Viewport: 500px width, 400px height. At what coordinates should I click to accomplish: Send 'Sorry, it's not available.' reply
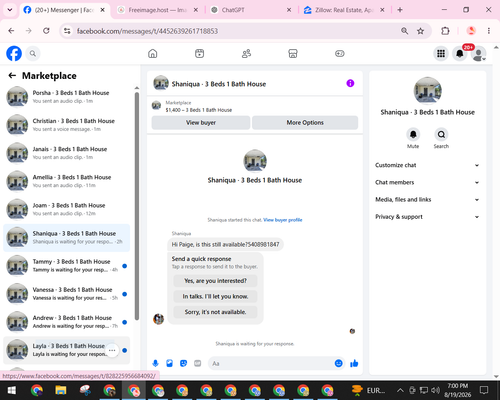click(215, 312)
